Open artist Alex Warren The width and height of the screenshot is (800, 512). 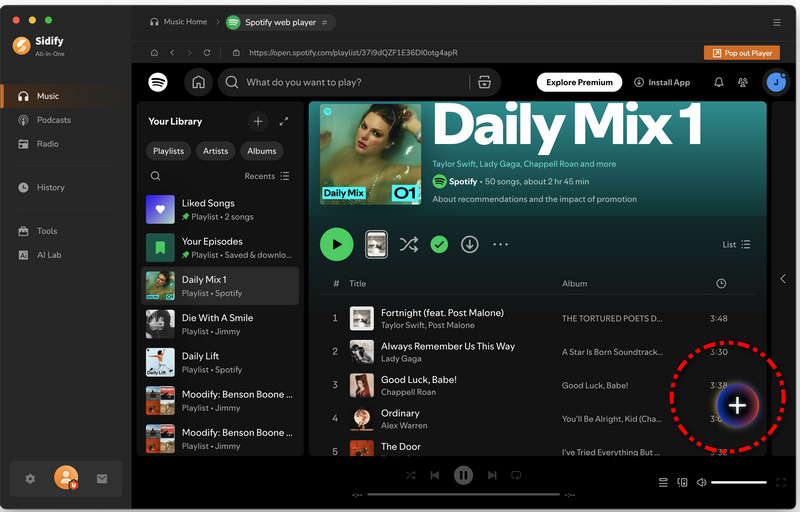point(404,425)
